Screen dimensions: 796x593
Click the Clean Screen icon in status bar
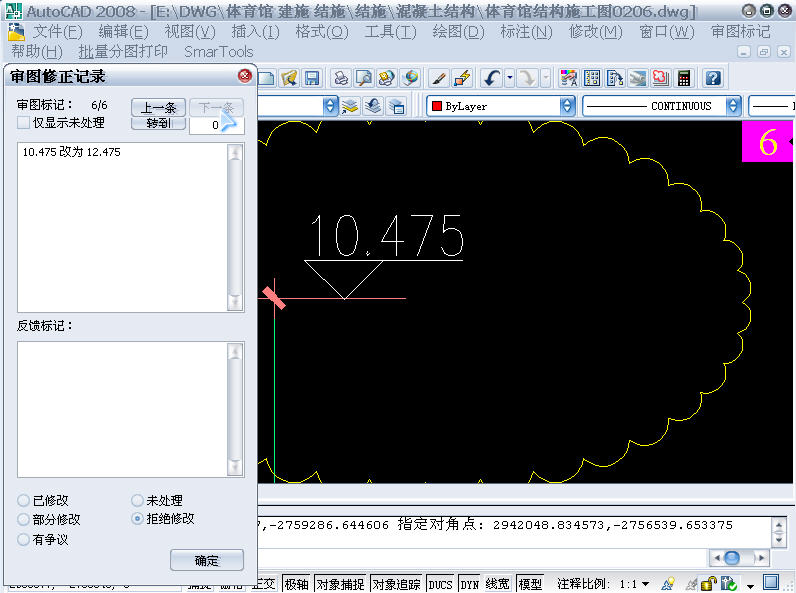coord(771,583)
